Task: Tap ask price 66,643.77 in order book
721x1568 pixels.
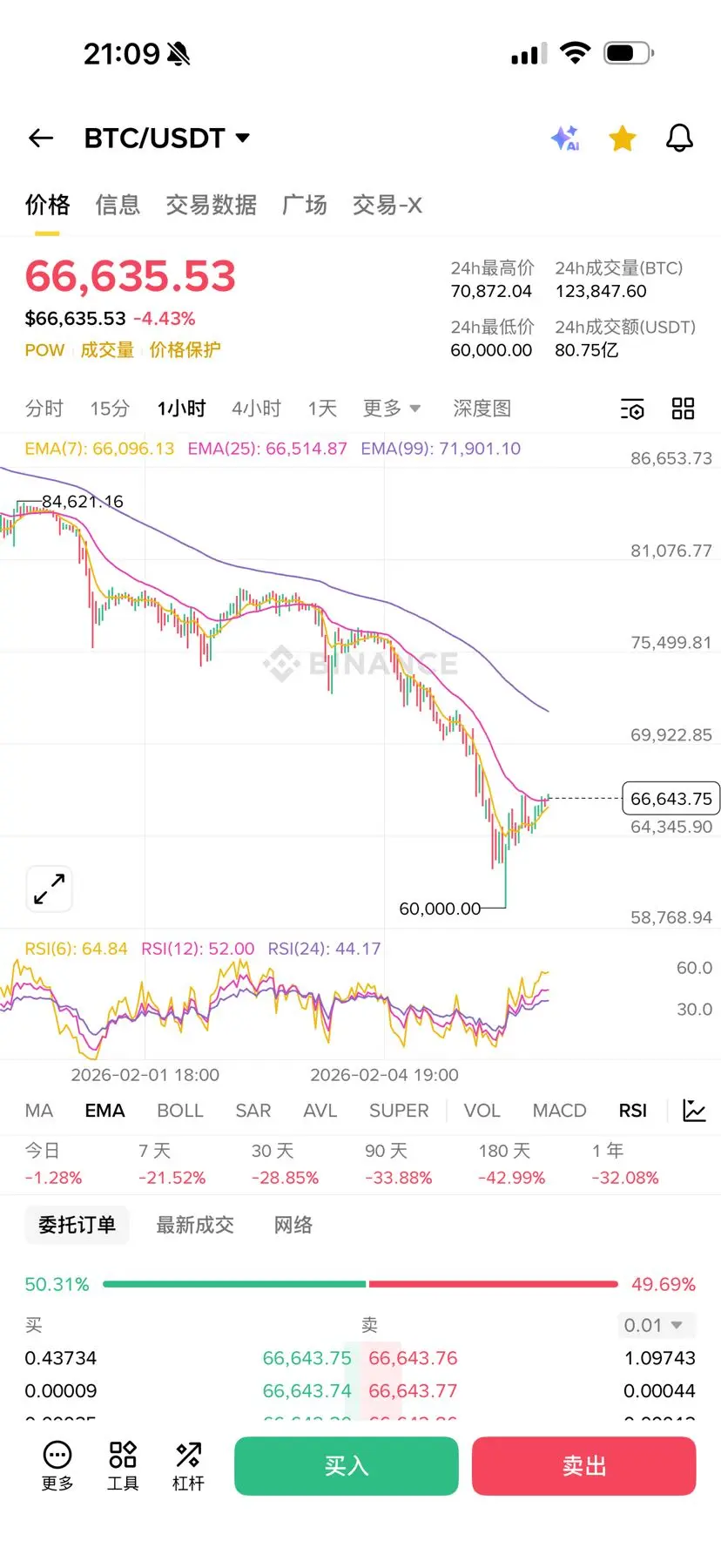Action: coord(413,1391)
